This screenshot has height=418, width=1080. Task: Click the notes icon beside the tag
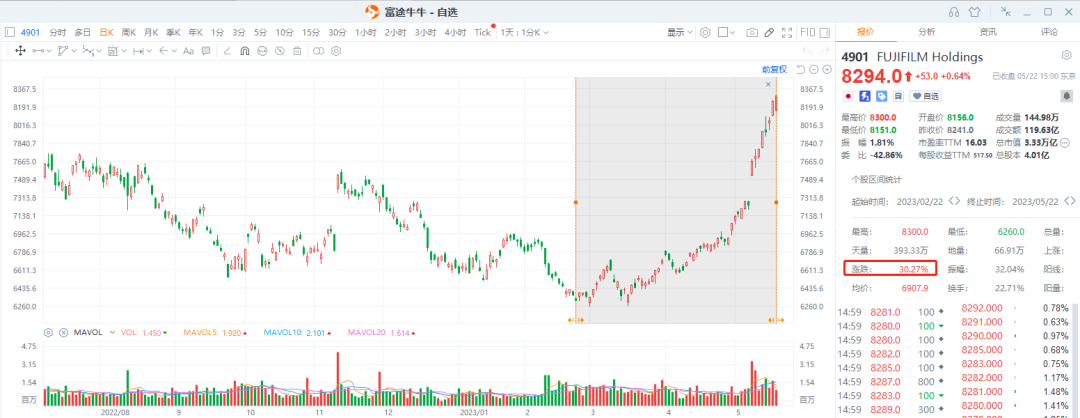(x=898, y=96)
